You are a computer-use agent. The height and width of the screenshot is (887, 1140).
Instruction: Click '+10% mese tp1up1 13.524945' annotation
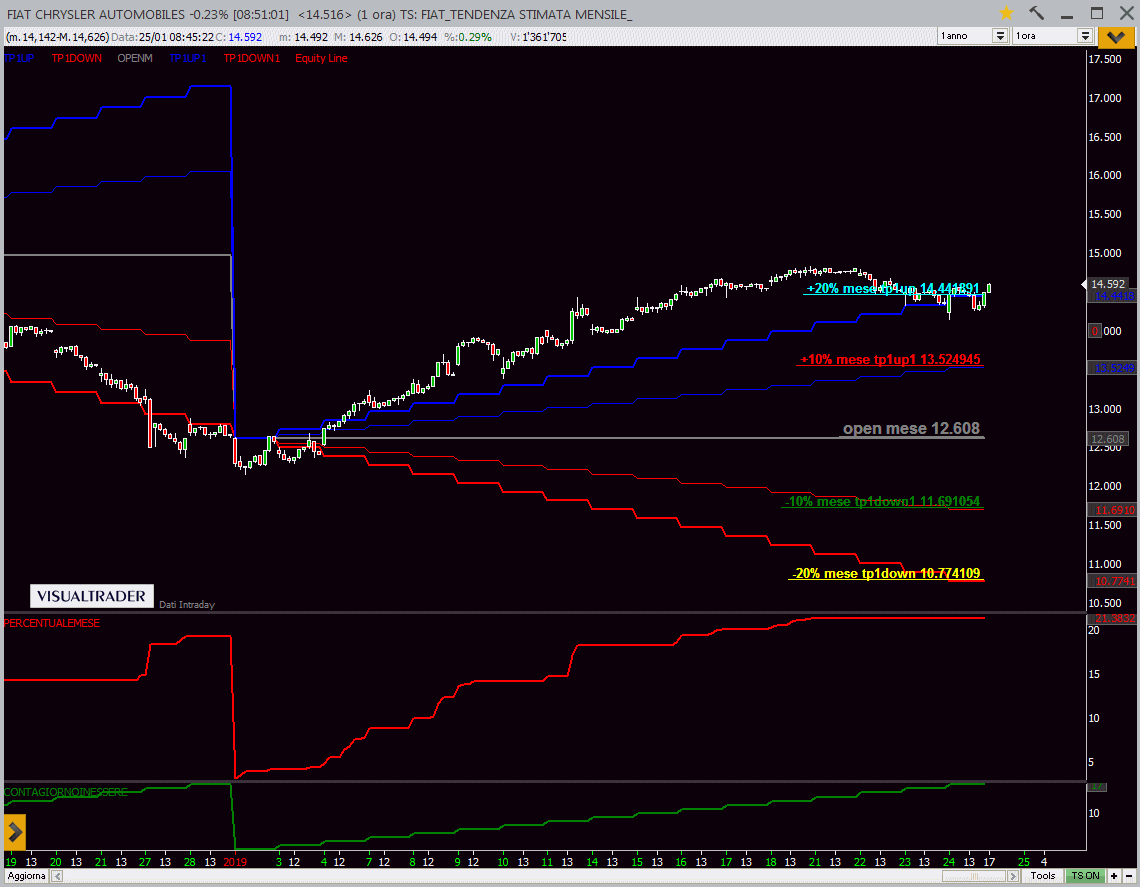(x=890, y=359)
